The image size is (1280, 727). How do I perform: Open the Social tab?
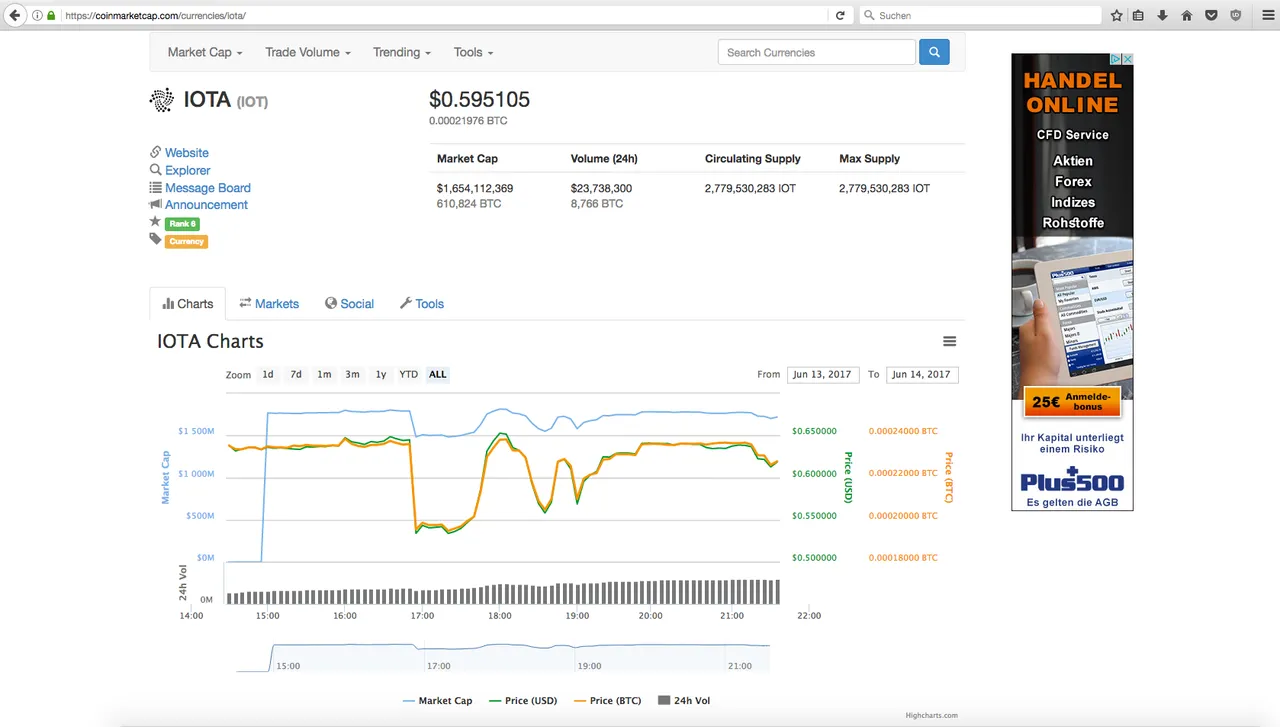point(349,304)
